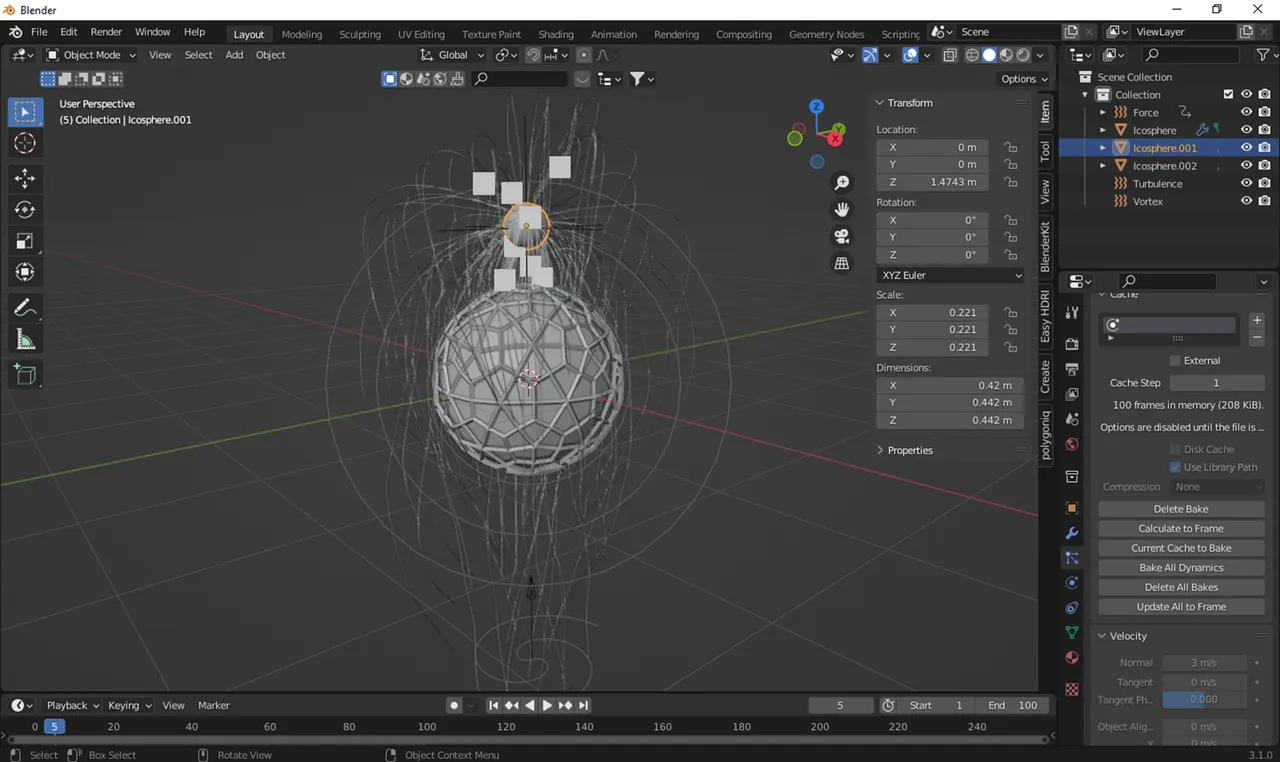Hide Icosphere.001 in viewport
Image resolution: width=1280 pixels, height=762 pixels.
point(1246,148)
